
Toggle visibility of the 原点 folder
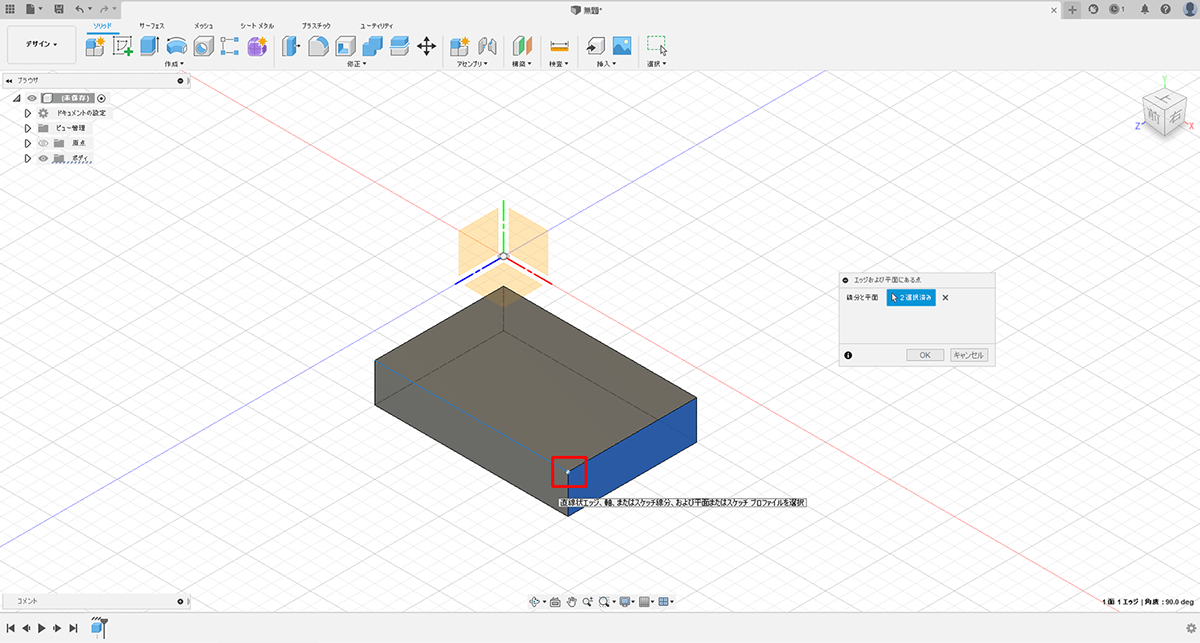tap(44, 143)
